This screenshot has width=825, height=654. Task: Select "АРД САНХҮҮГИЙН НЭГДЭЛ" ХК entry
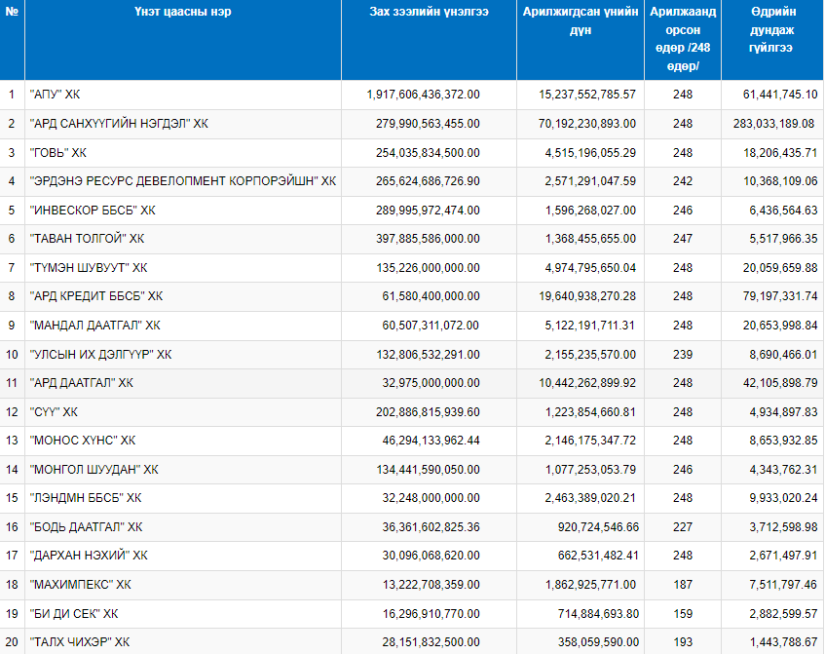click(119, 124)
